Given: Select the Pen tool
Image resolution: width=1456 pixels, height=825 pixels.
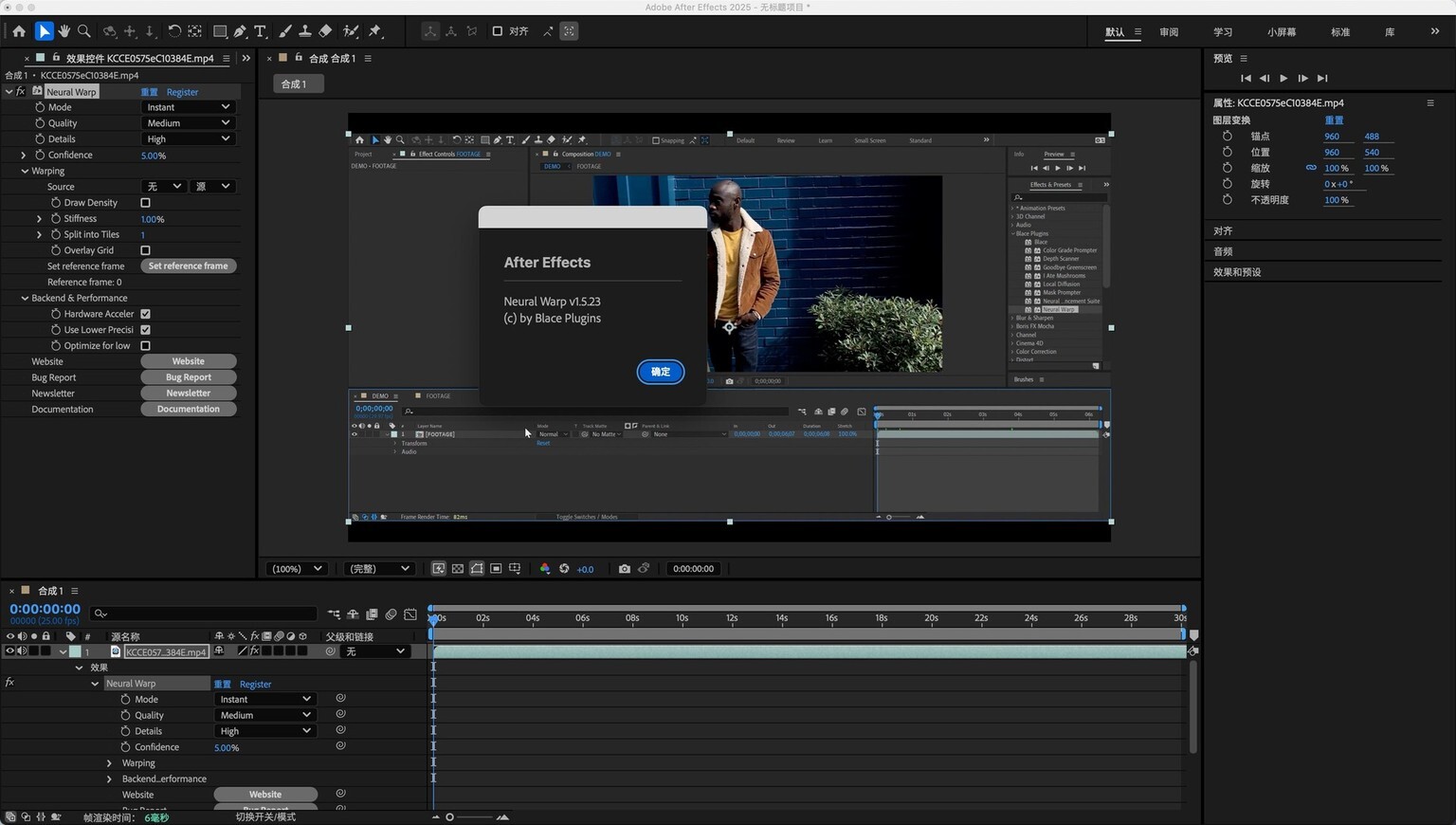Looking at the screenshot, I should [x=241, y=31].
